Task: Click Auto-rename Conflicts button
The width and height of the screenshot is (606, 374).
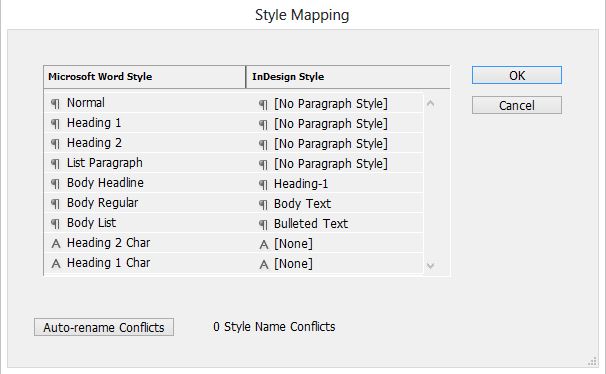Action: [x=104, y=327]
